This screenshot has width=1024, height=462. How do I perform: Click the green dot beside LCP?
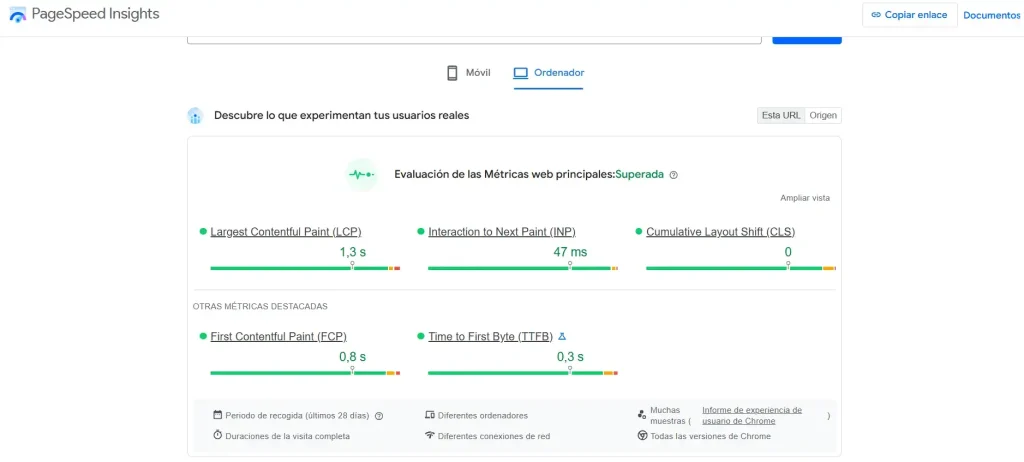pos(203,231)
